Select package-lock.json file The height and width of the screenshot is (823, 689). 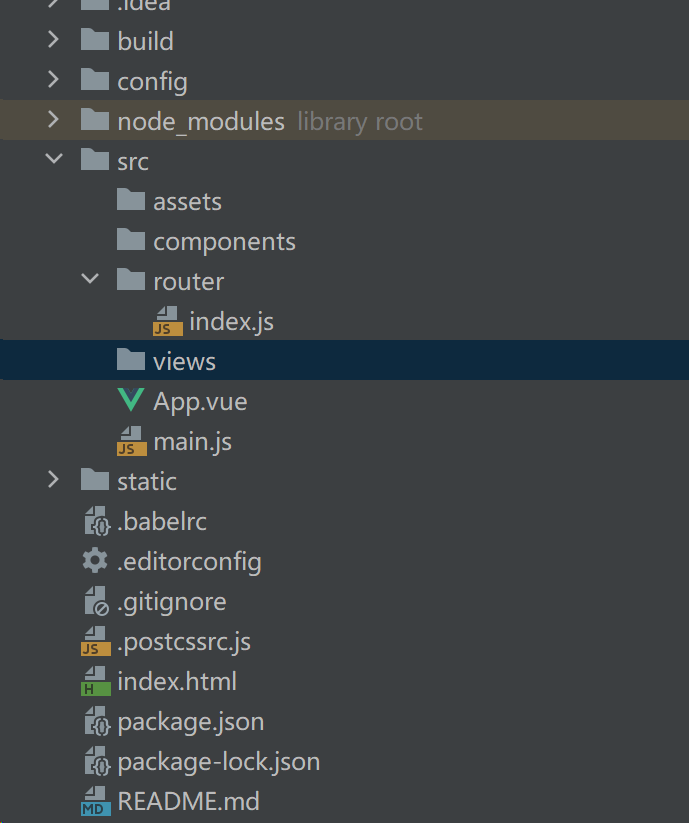pyautogui.click(x=218, y=761)
